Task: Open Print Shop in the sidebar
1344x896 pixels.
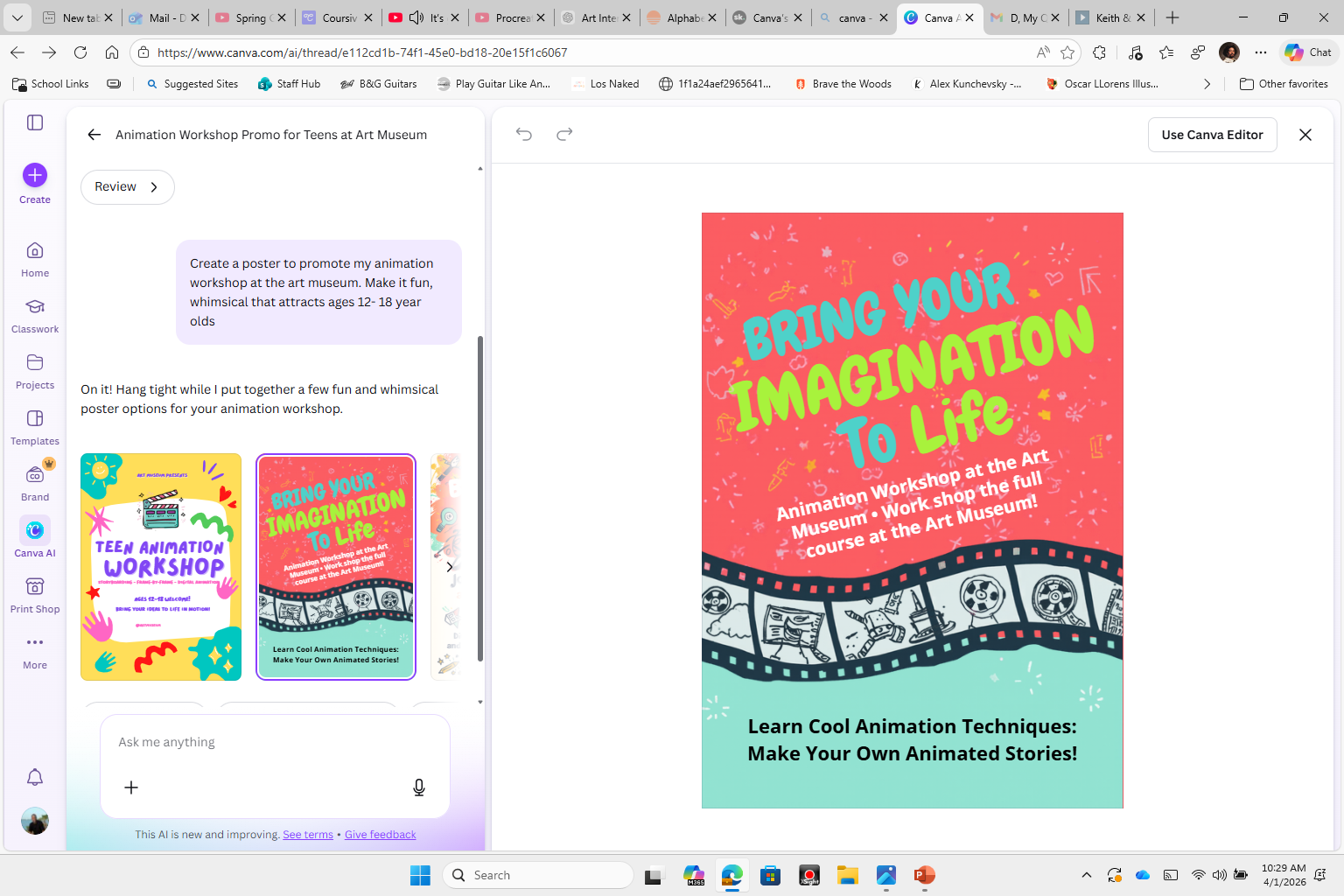Action: coord(35,595)
